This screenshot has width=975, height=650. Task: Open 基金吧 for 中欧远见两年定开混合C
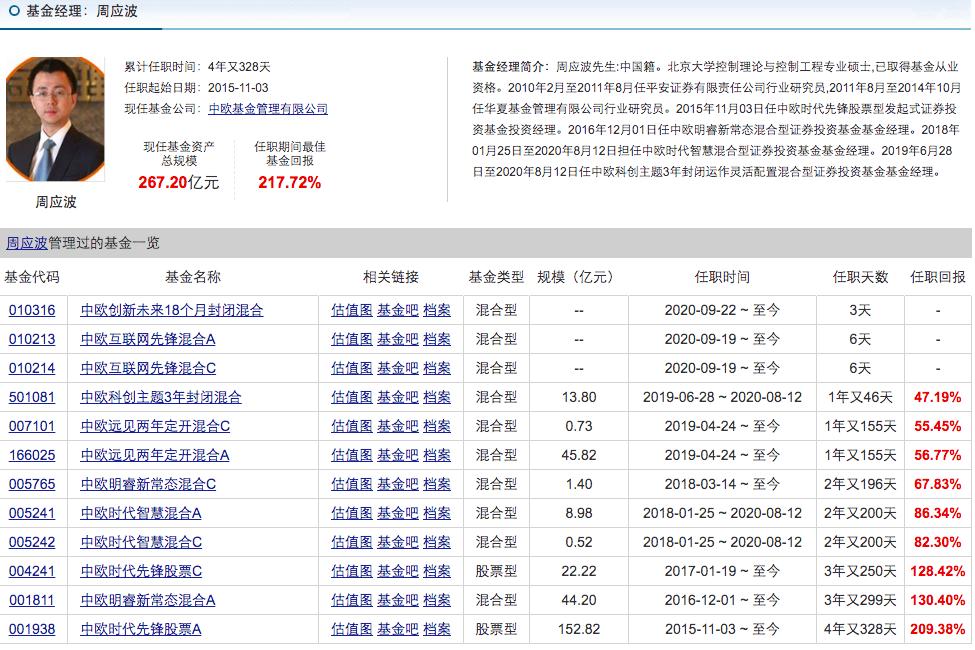pyautogui.click(x=398, y=426)
